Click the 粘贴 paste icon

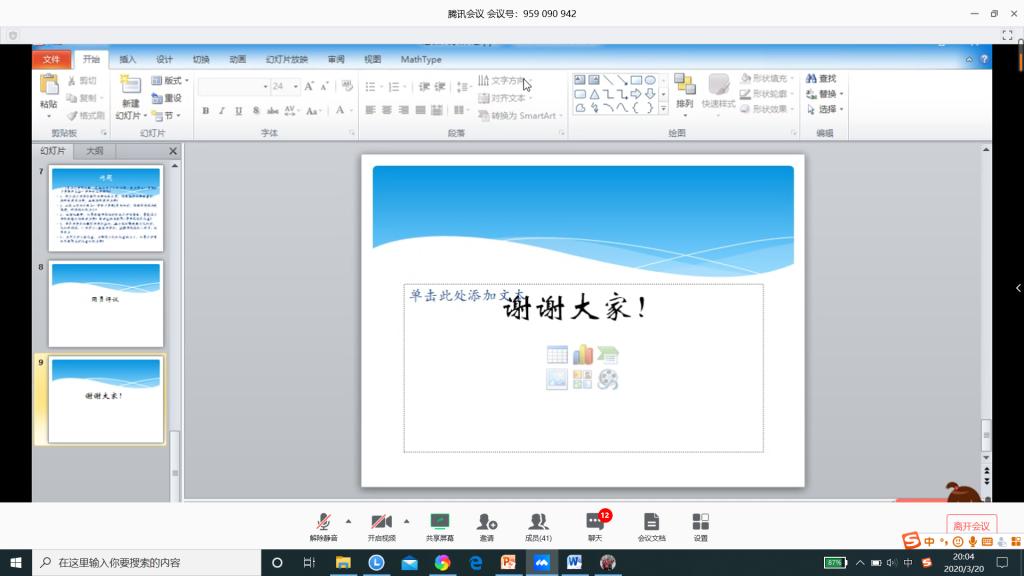tap(49, 90)
